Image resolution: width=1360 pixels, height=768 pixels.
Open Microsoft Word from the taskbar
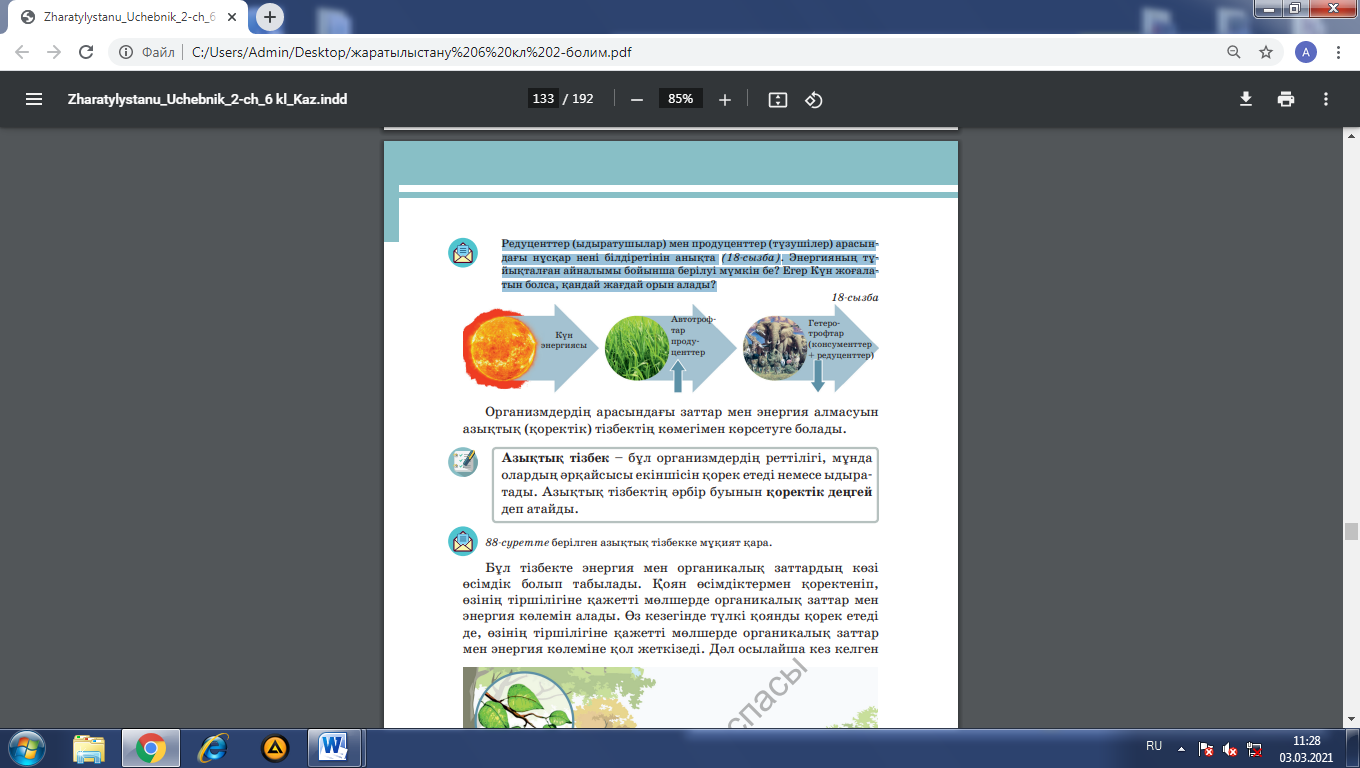coord(333,747)
